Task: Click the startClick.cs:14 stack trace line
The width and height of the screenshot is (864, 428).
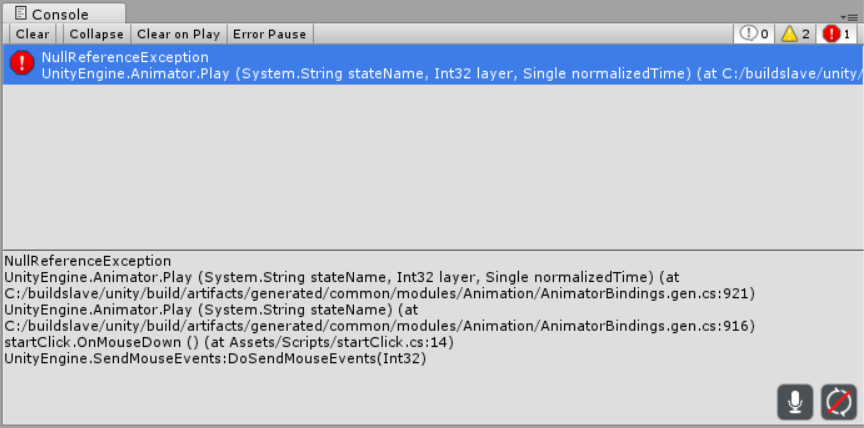Action: (x=229, y=343)
